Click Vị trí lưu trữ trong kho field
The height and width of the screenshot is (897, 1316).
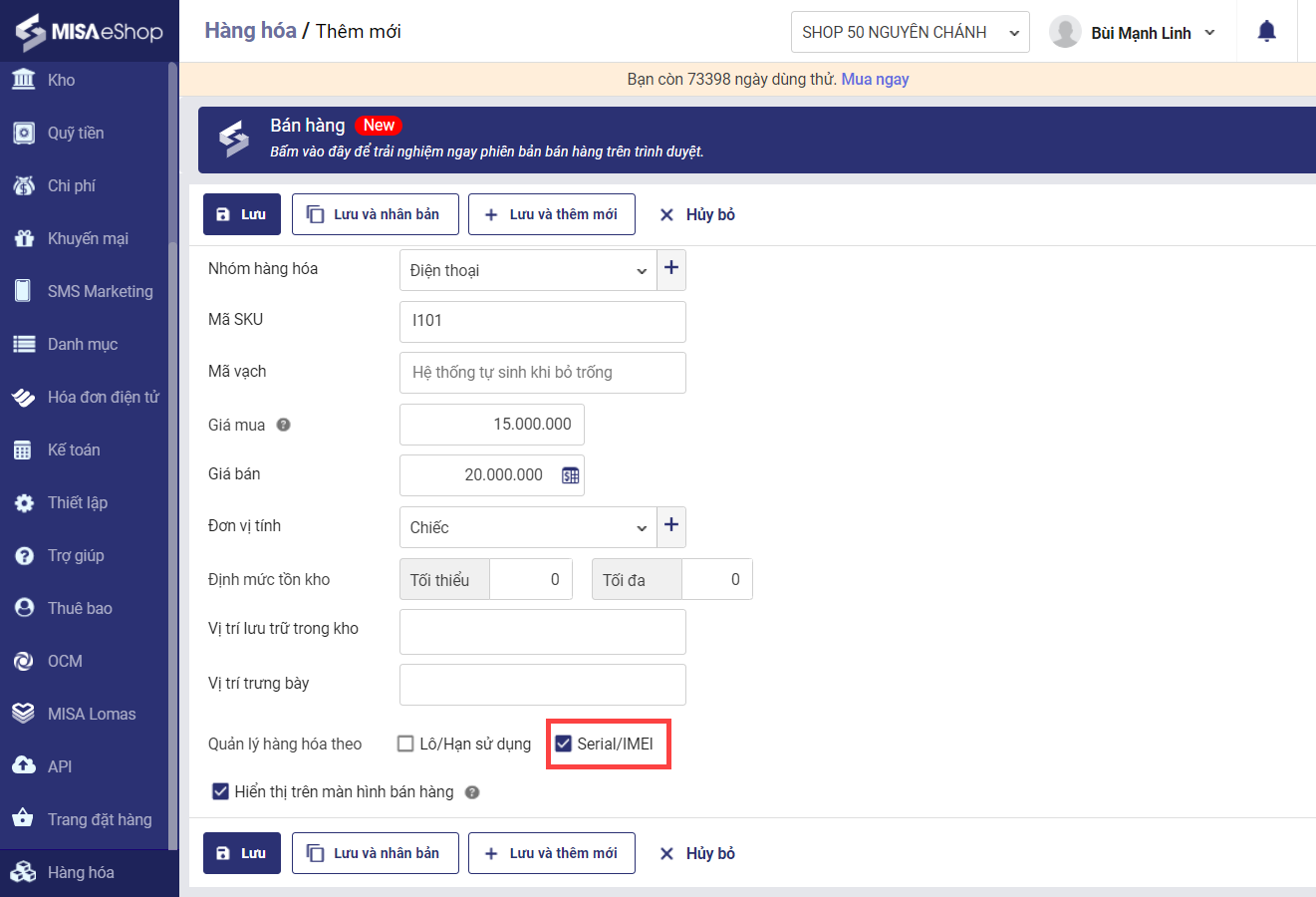tap(543, 632)
